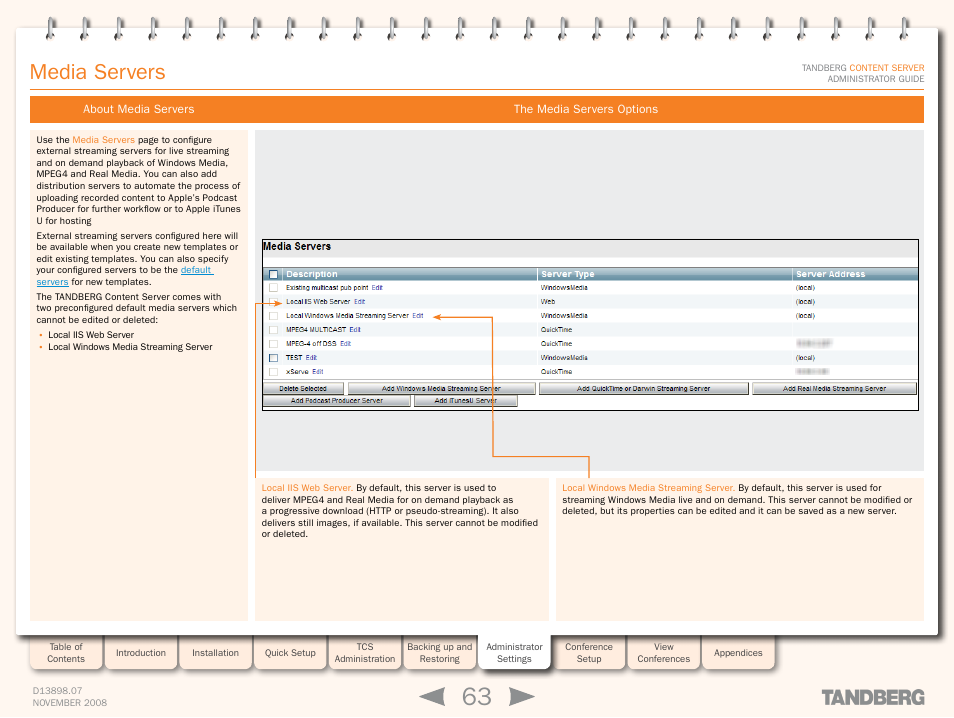This screenshot has width=954, height=718.
Task: Check the xServe row checkbox
Action: click(274, 372)
